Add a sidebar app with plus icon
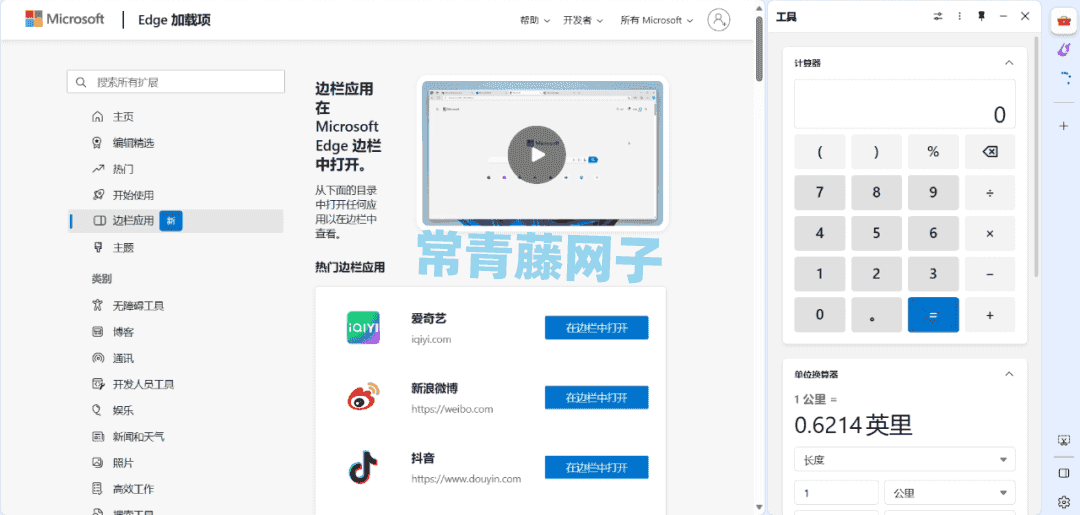1080x515 pixels. [x=1063, y=125]
